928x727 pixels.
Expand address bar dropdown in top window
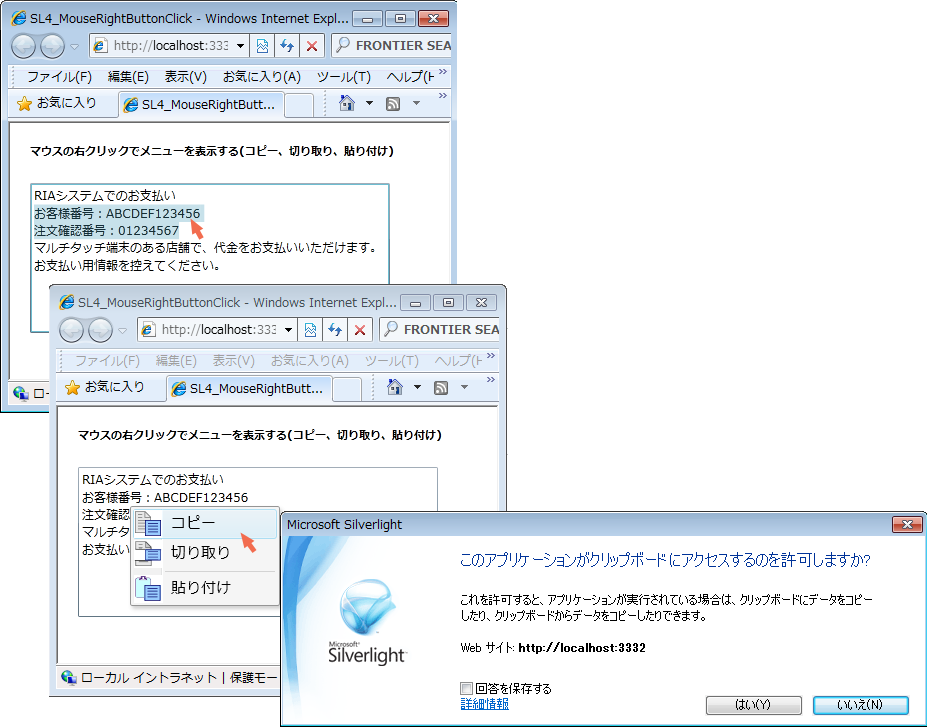coord(240,46)
